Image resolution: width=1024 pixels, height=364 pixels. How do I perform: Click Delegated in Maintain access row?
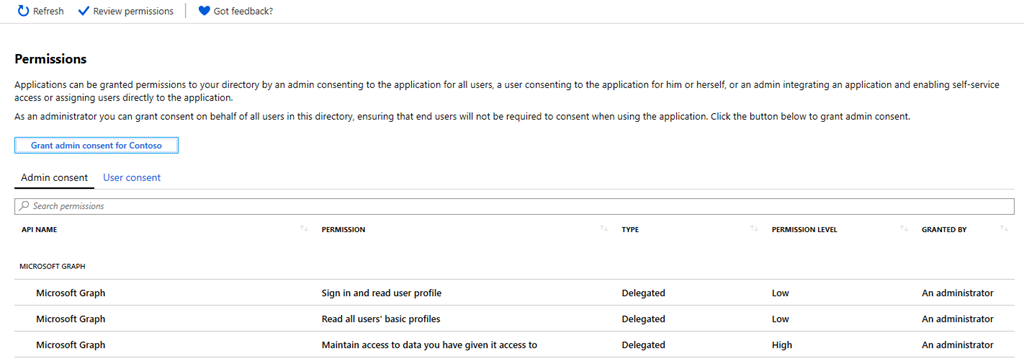tap(643, 344)
